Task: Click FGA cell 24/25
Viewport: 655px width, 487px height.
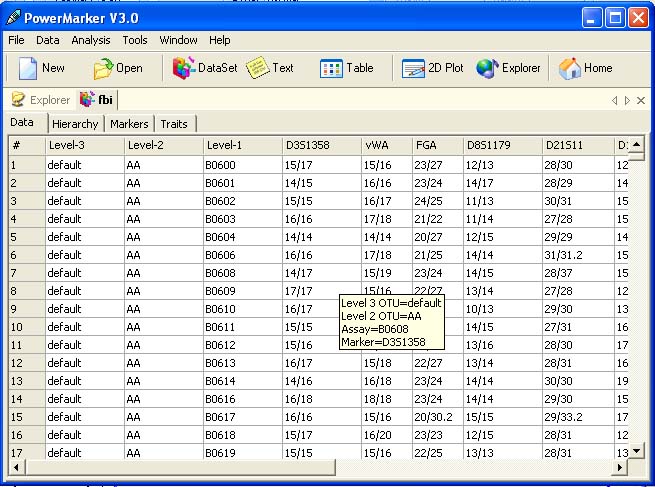Action: tap(438, 201)
